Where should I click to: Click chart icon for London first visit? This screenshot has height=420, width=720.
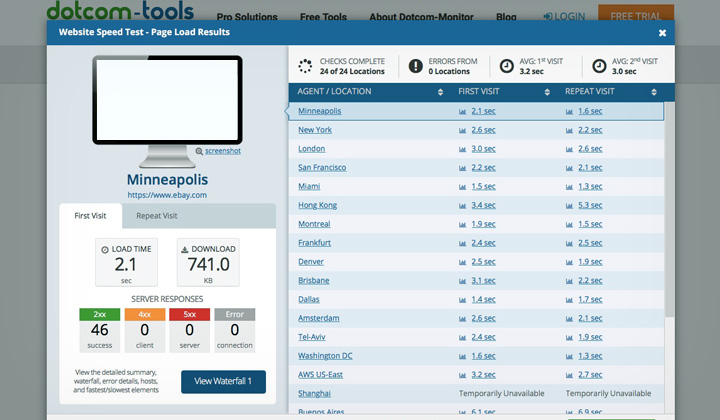coord(462,149)
